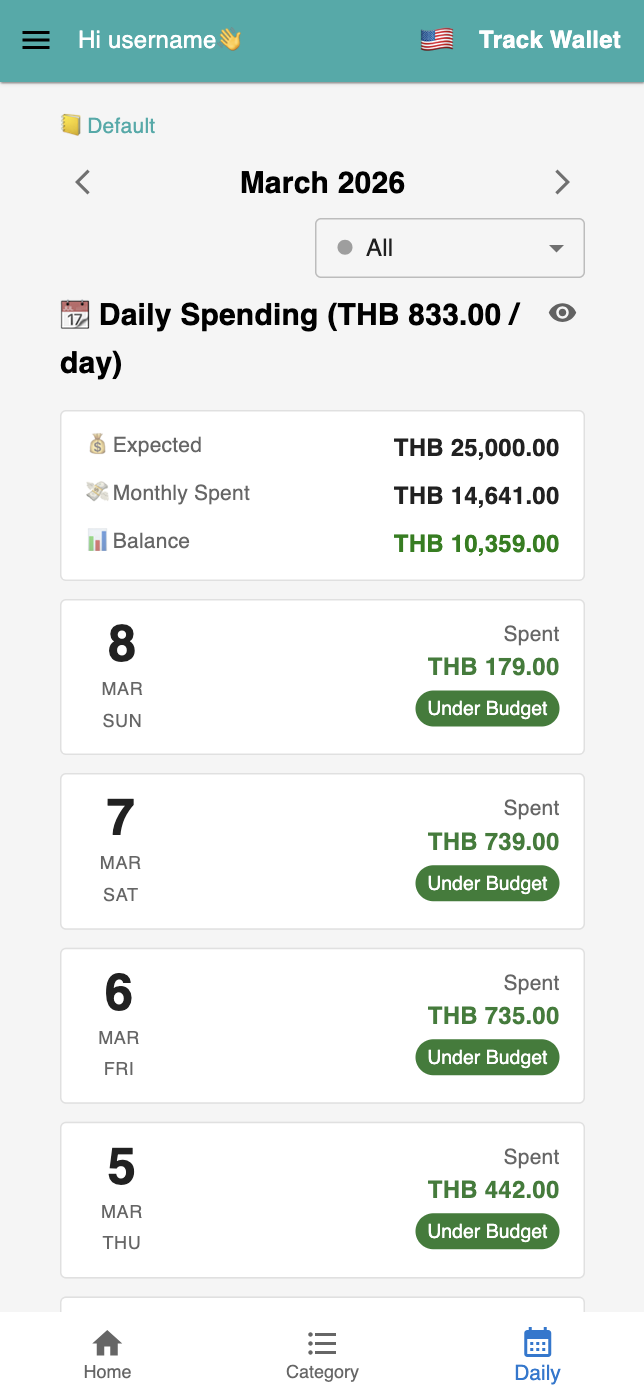Open the March 7 Saturday spending card
This screenshot has height=1394, width=644.
point(322,851)
